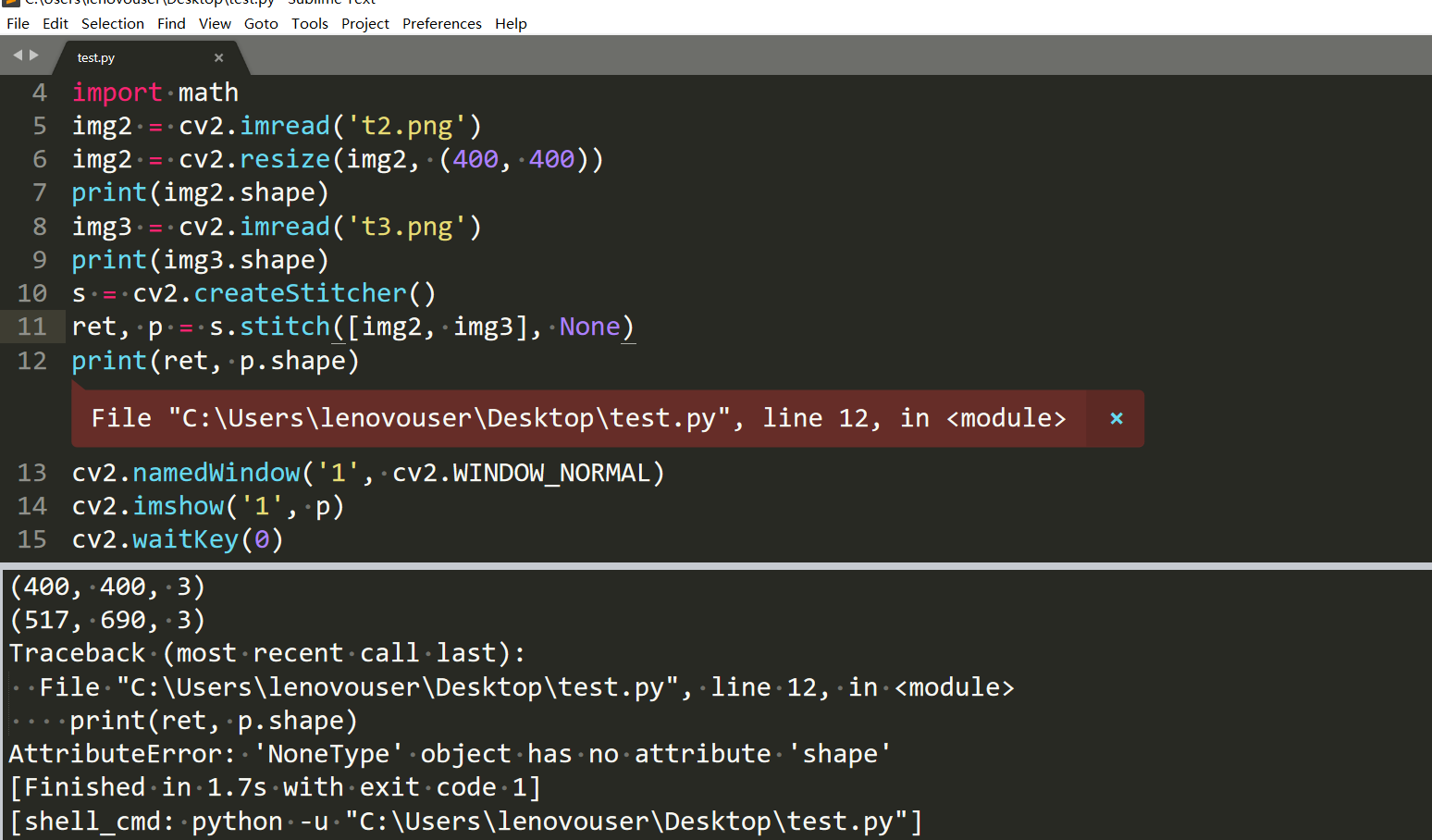Open the Help menu
The width and height of the screenshot is (1432, 840).
[x=511, y=23]
